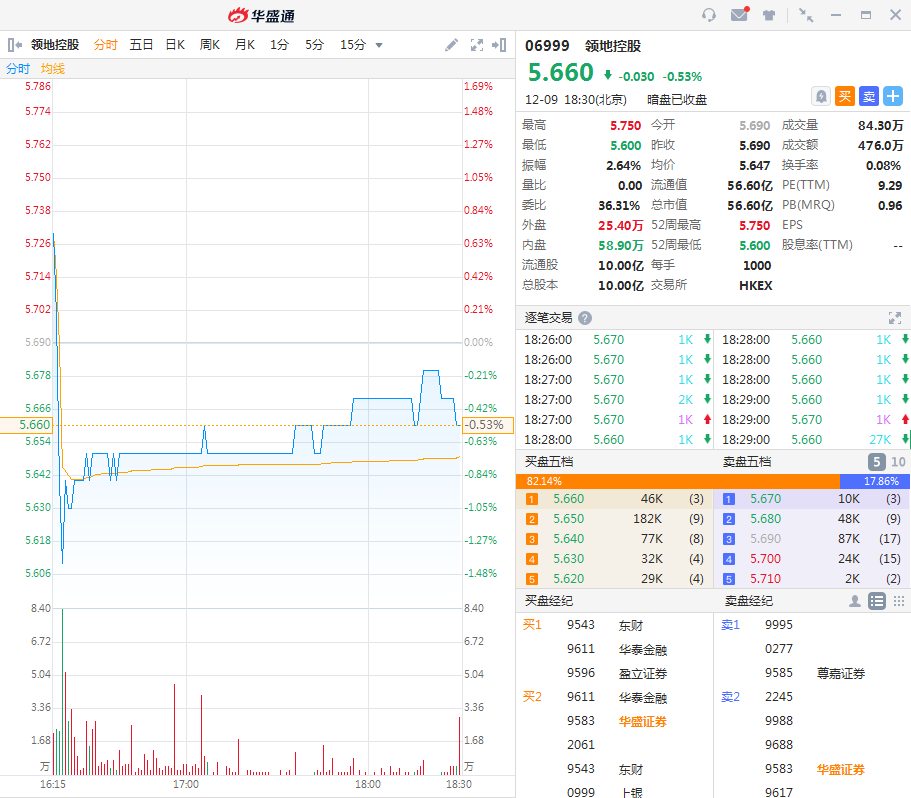Click the 卖盘五档 header
911x798 pixels.
(x=747, y=462)
